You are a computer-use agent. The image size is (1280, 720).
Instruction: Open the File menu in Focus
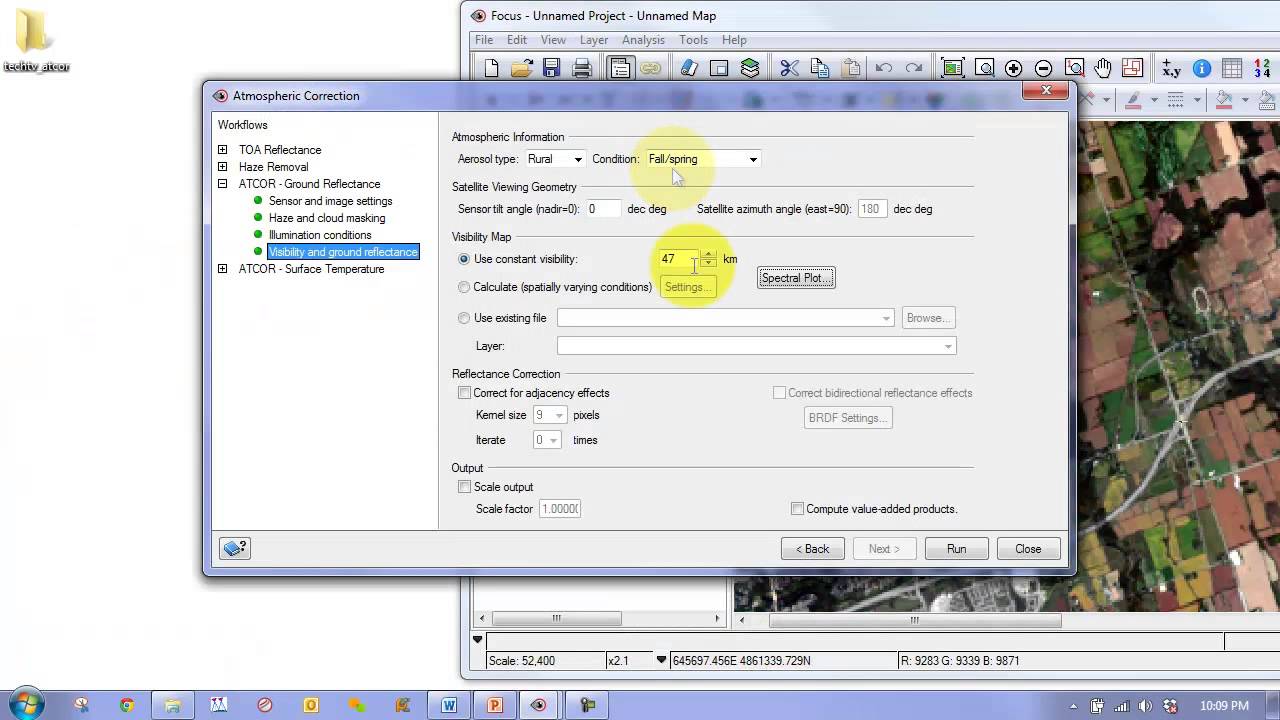(484, 40)
